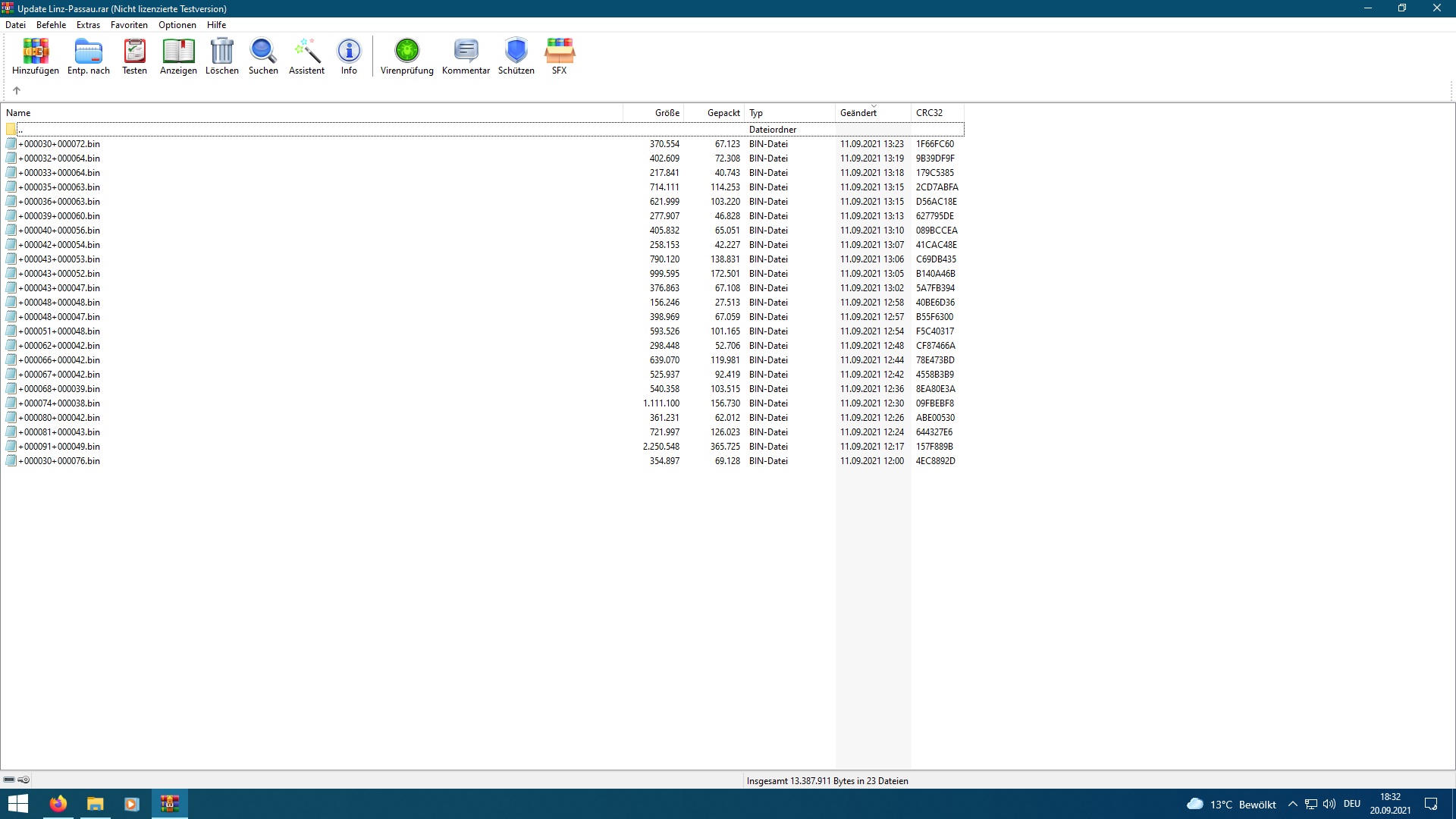Click the Hinzufügen toolbar icon
The image size is (1456, 819).
point(36,56)
